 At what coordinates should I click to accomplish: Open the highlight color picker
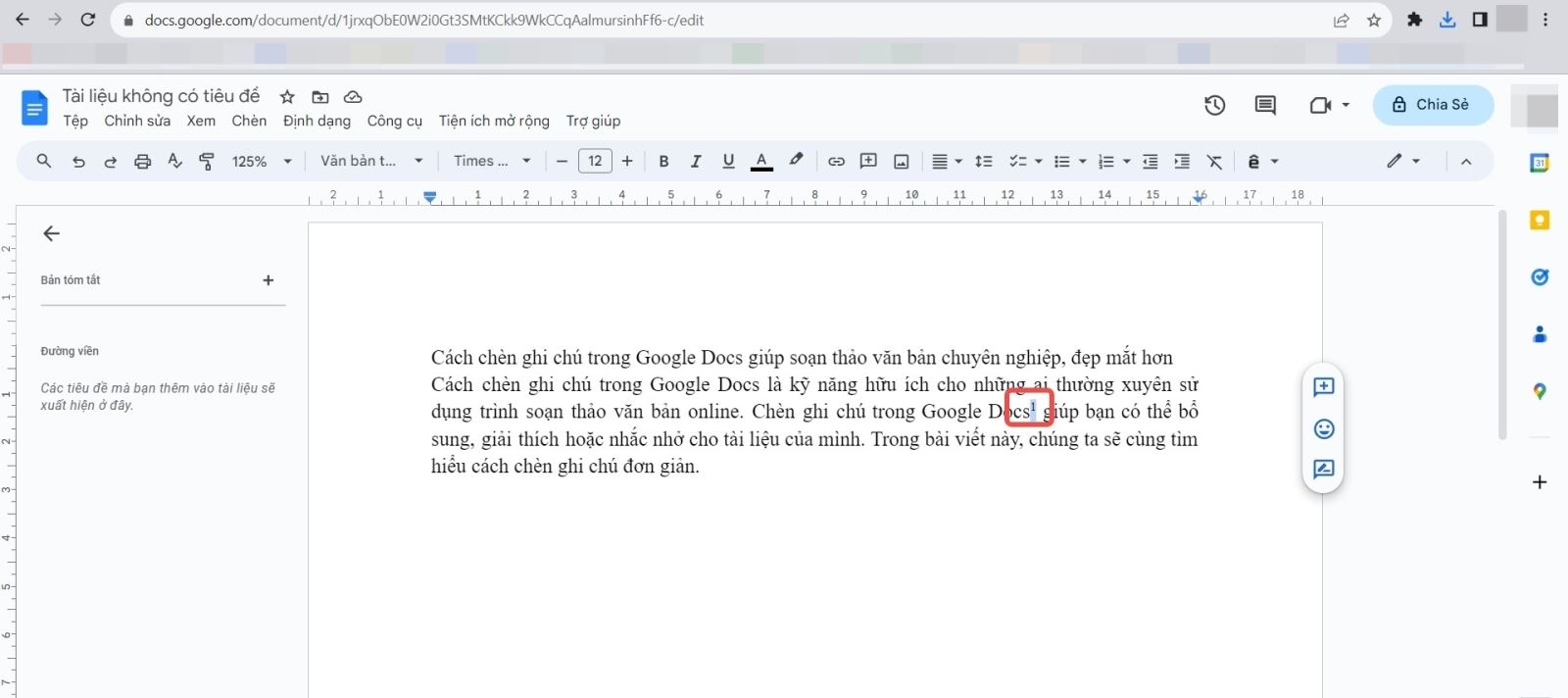pos(796,161)
